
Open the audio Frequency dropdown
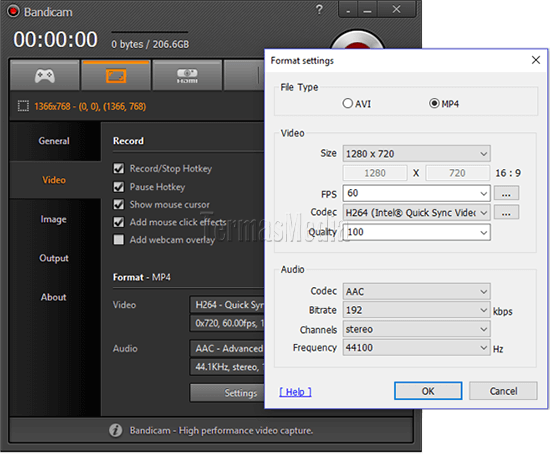[416, 348]
